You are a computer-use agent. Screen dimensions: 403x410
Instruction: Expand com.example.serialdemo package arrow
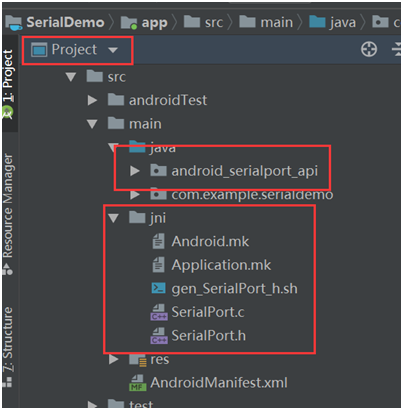(135, 194)
